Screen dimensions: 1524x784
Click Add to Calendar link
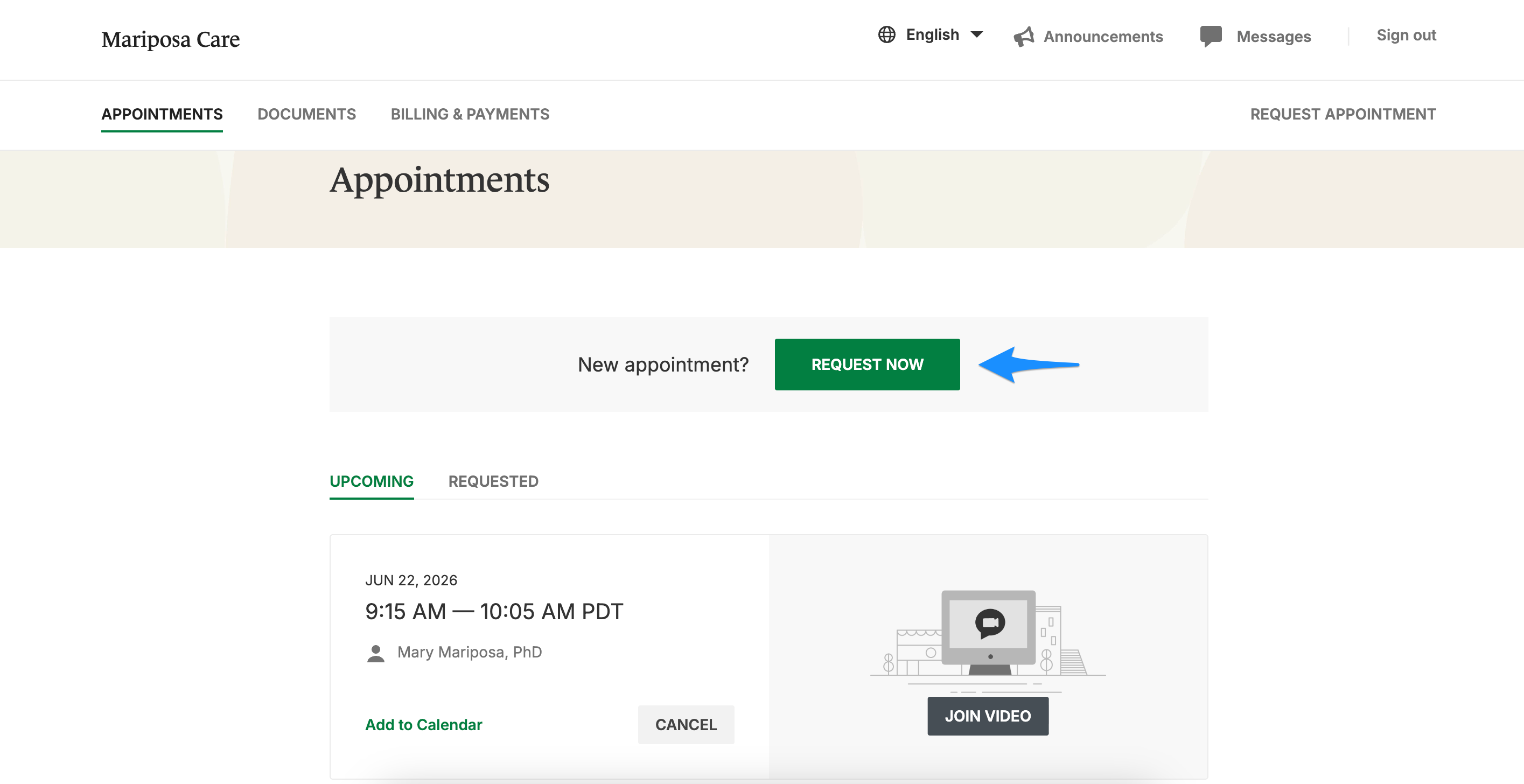coord(424,725)
